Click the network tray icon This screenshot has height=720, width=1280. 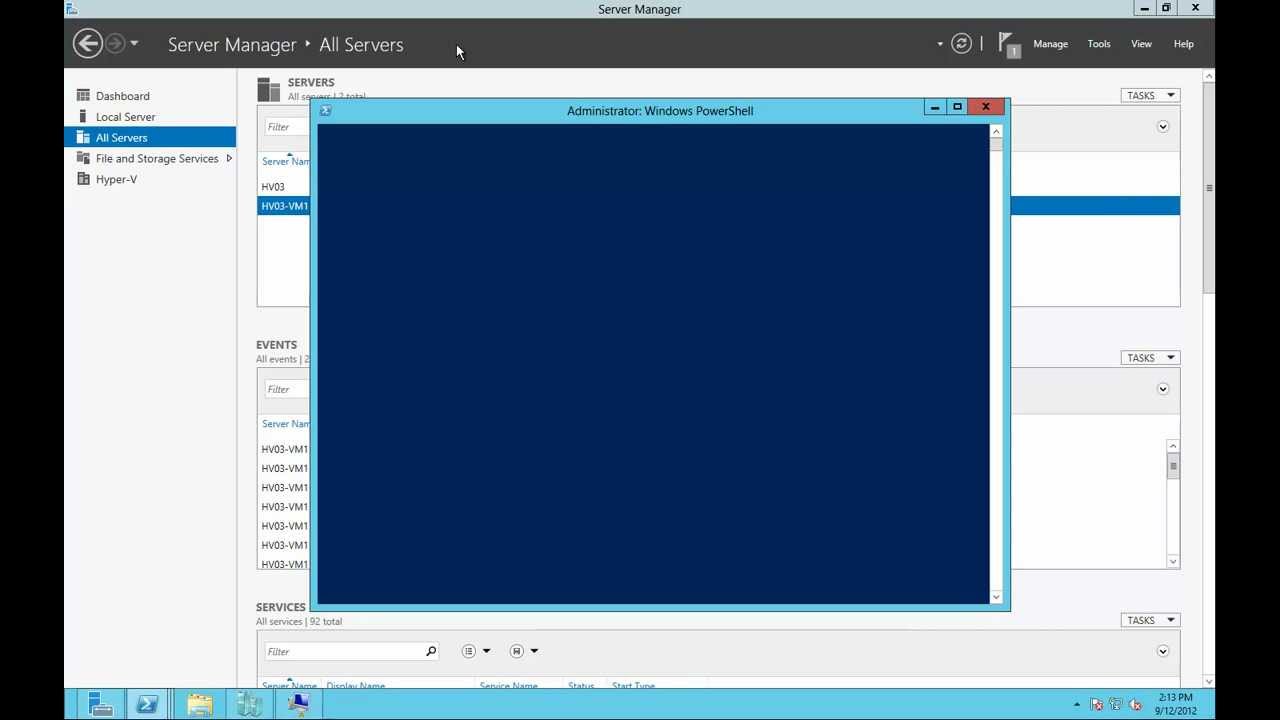1116,704
